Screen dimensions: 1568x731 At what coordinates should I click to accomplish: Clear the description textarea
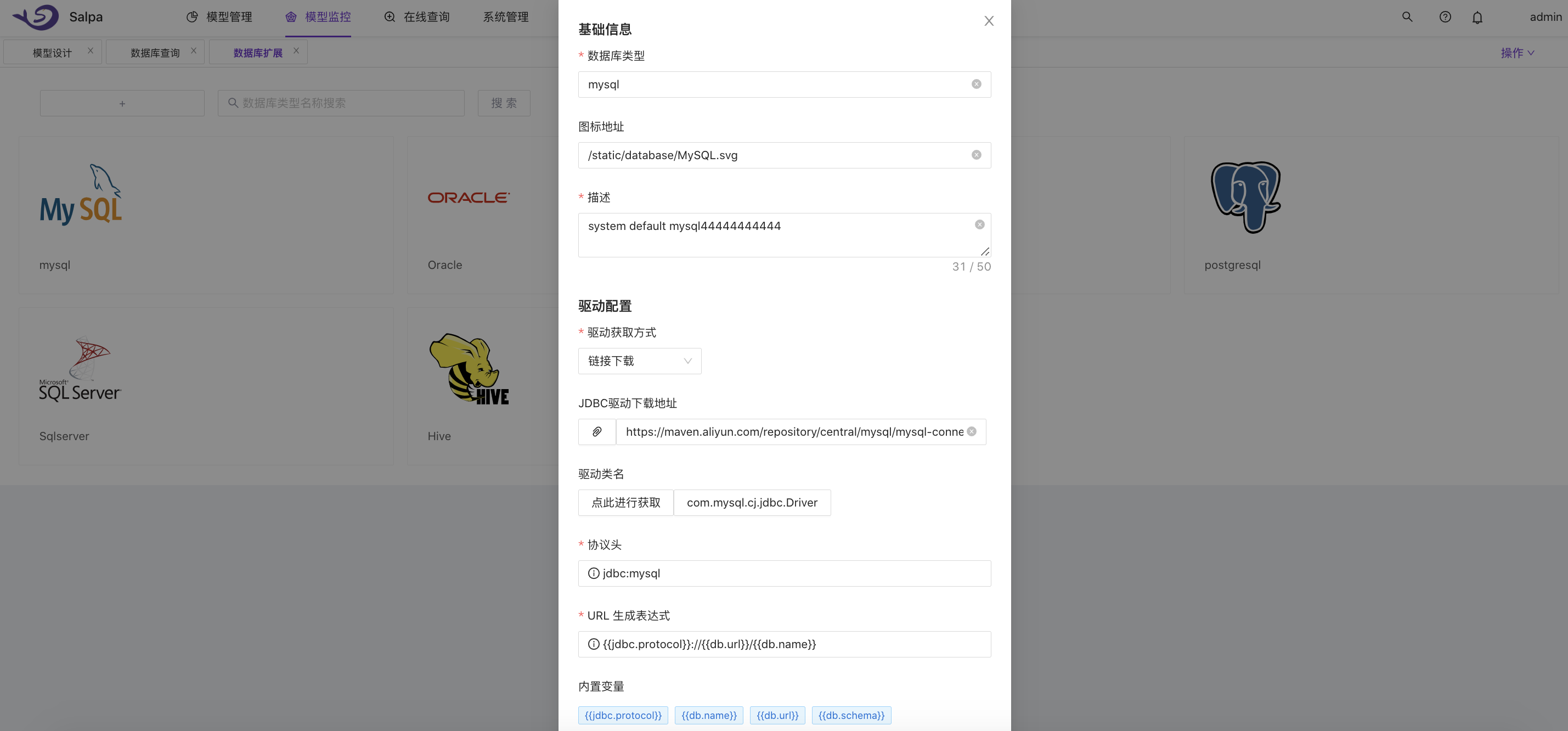coord(979,224)
